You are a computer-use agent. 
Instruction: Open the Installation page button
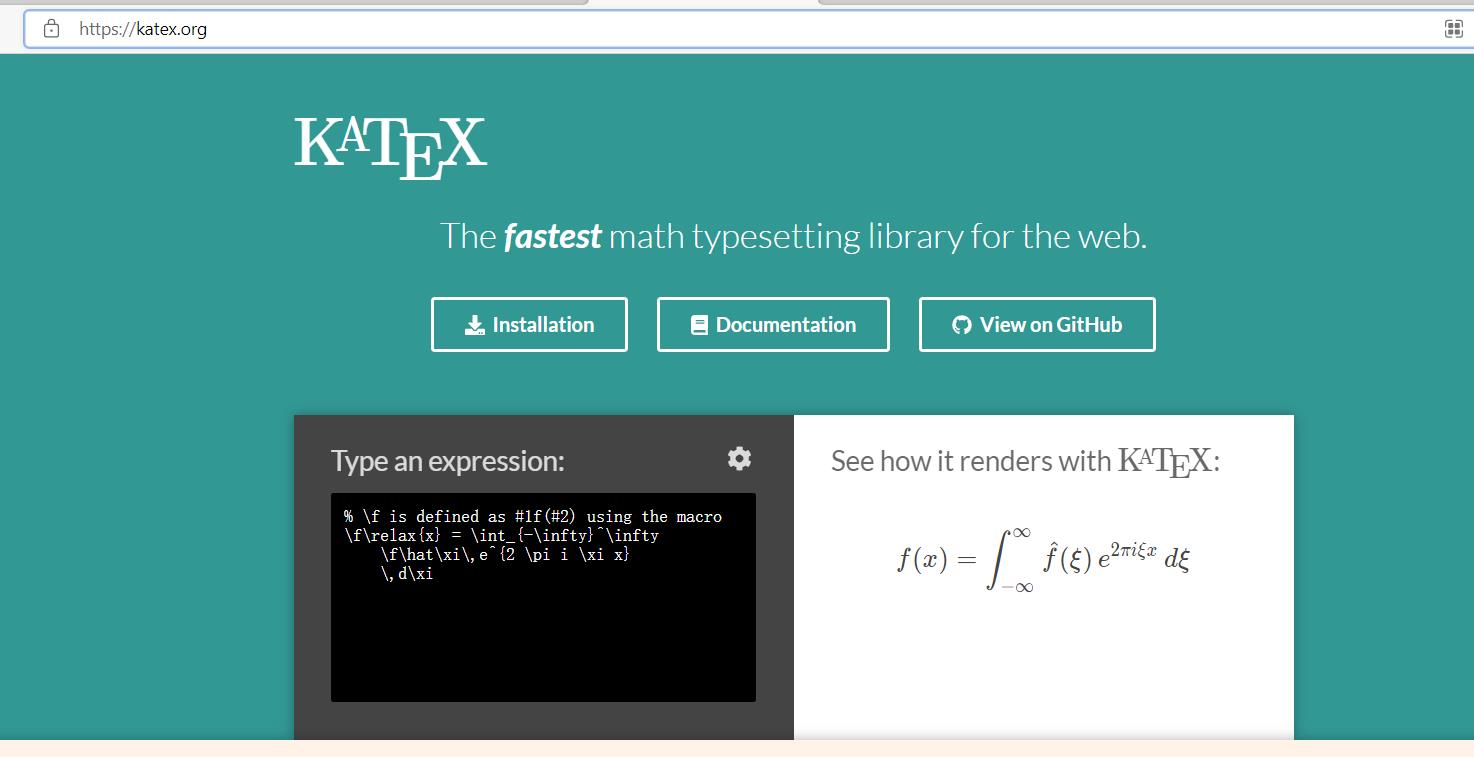coord(529,324)
